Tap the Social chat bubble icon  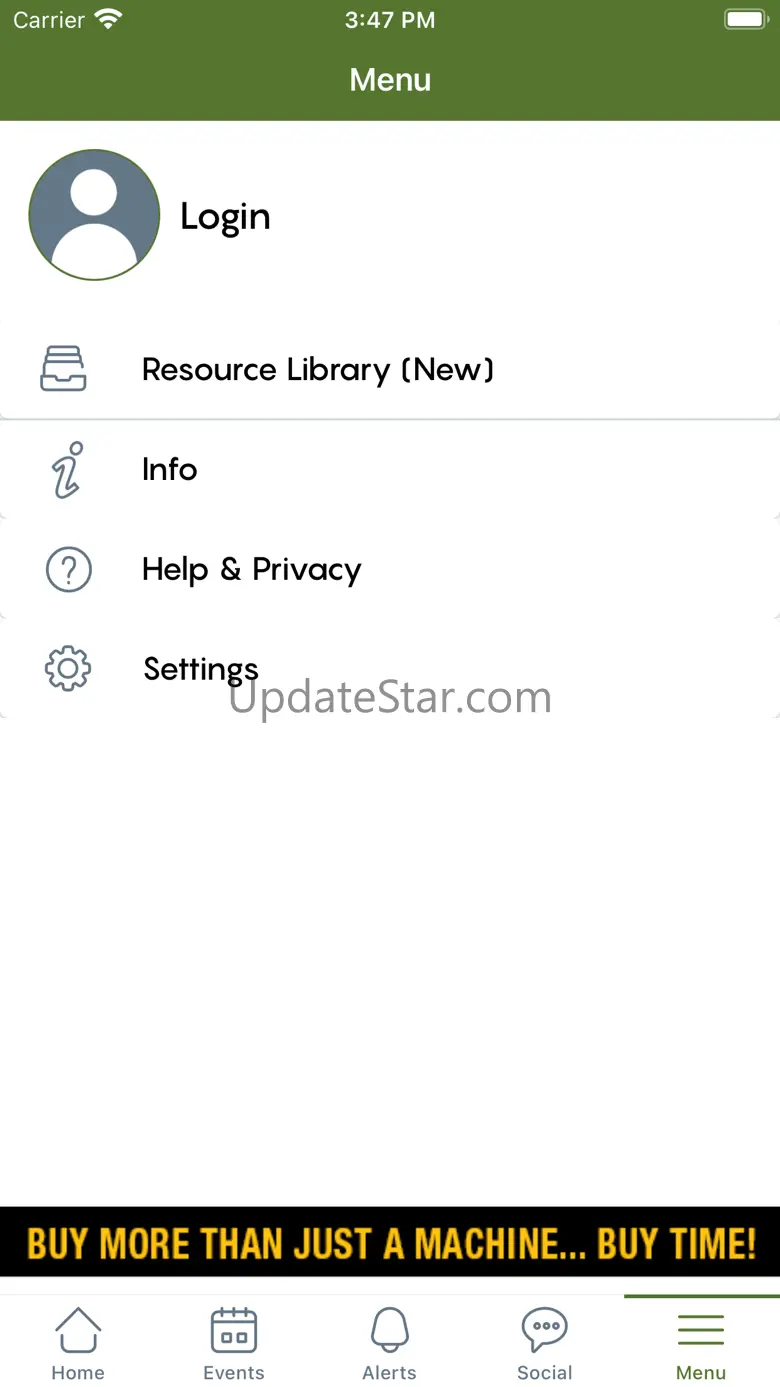[x=545, y=1330]
